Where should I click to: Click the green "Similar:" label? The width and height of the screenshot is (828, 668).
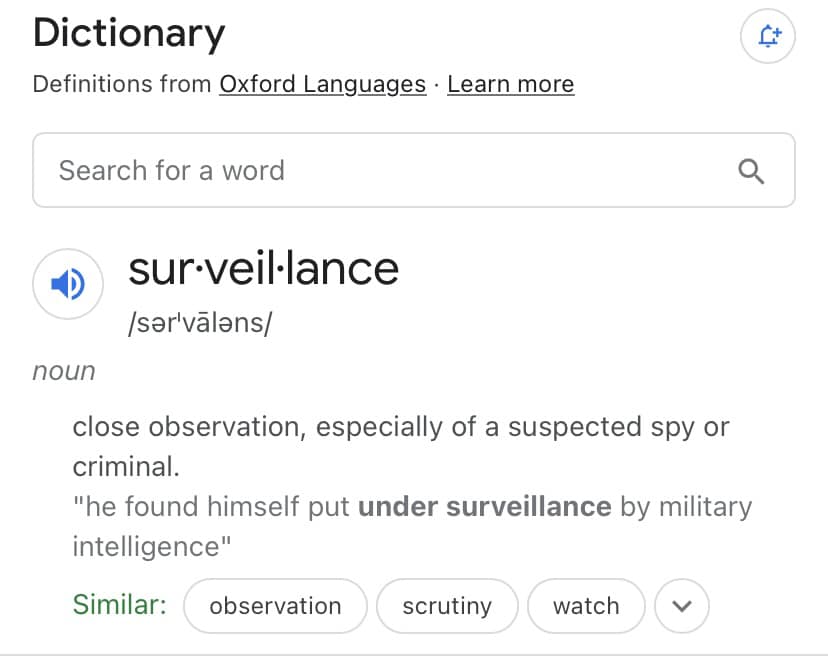120,605
